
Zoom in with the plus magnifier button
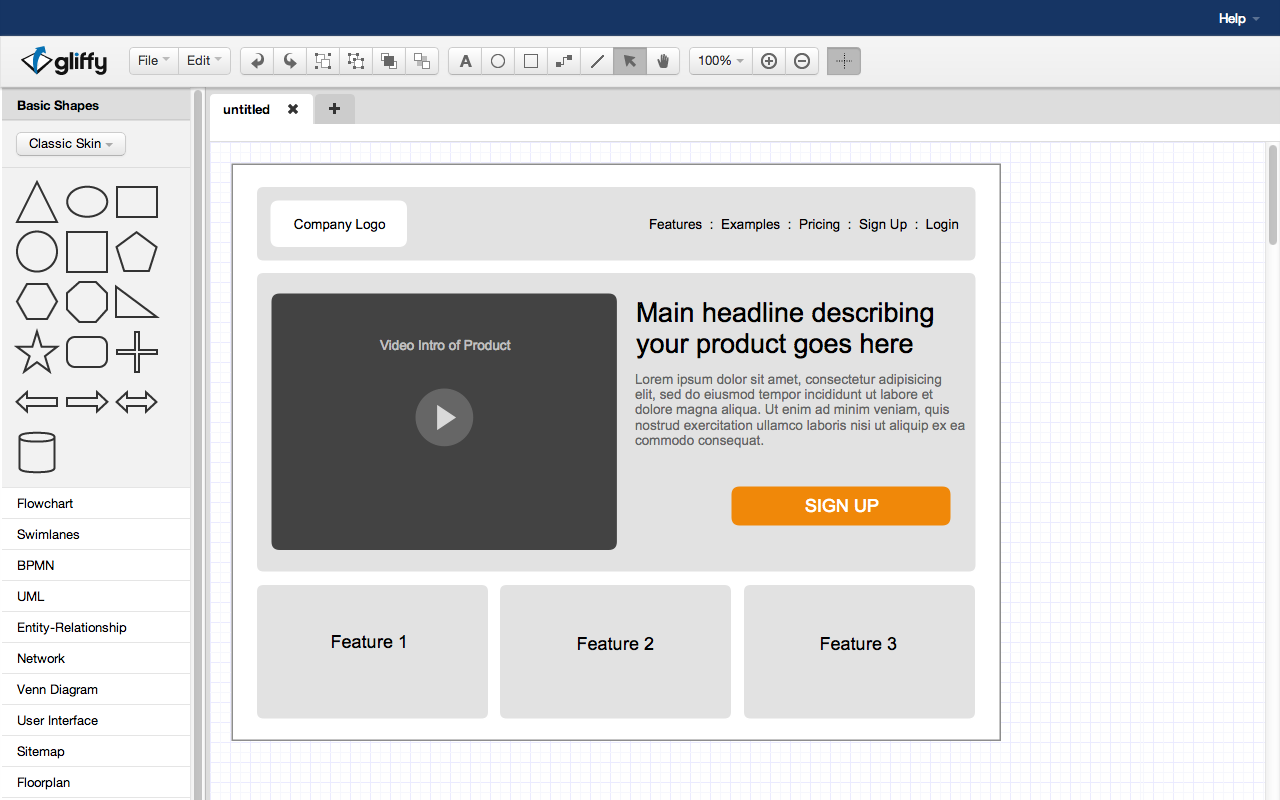point(769,61)
